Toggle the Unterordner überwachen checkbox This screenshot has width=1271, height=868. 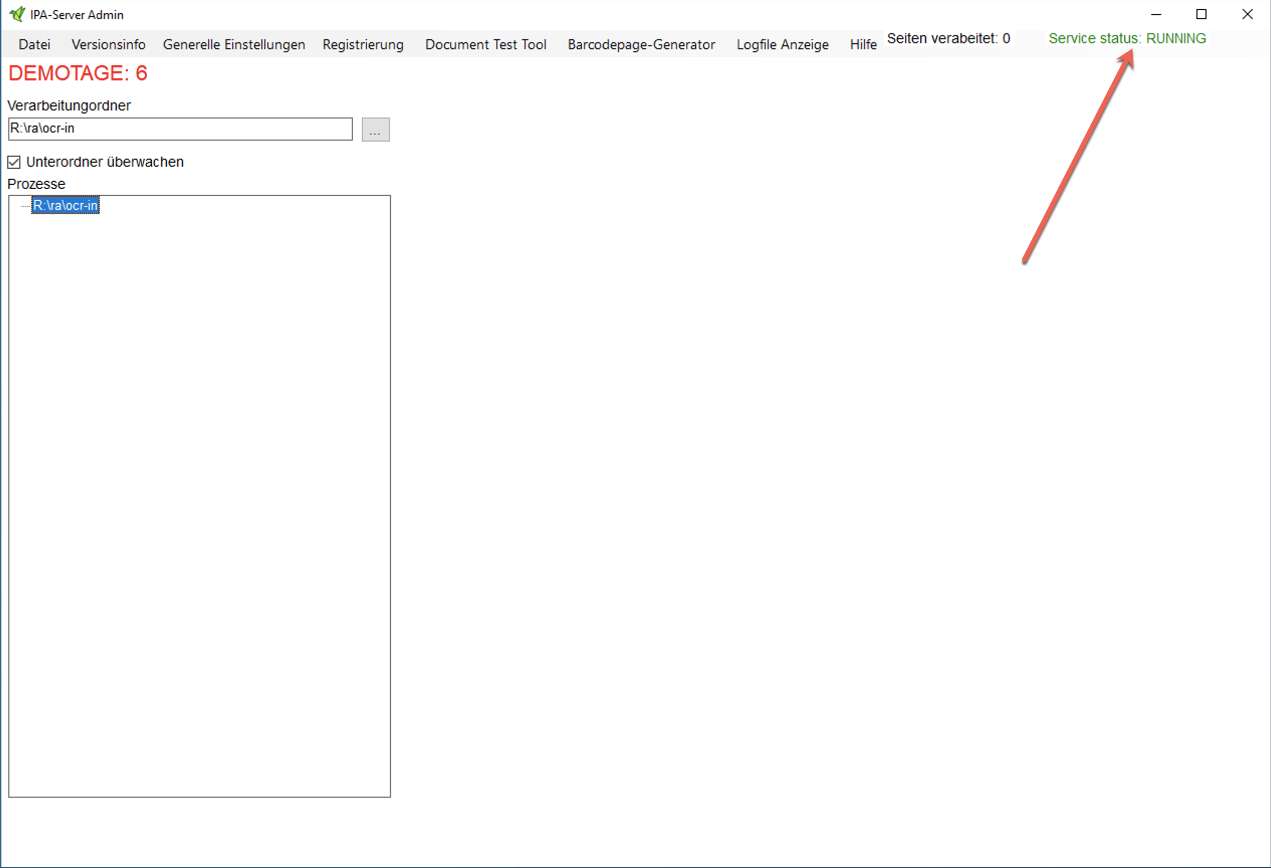click(x=14, y=162)
